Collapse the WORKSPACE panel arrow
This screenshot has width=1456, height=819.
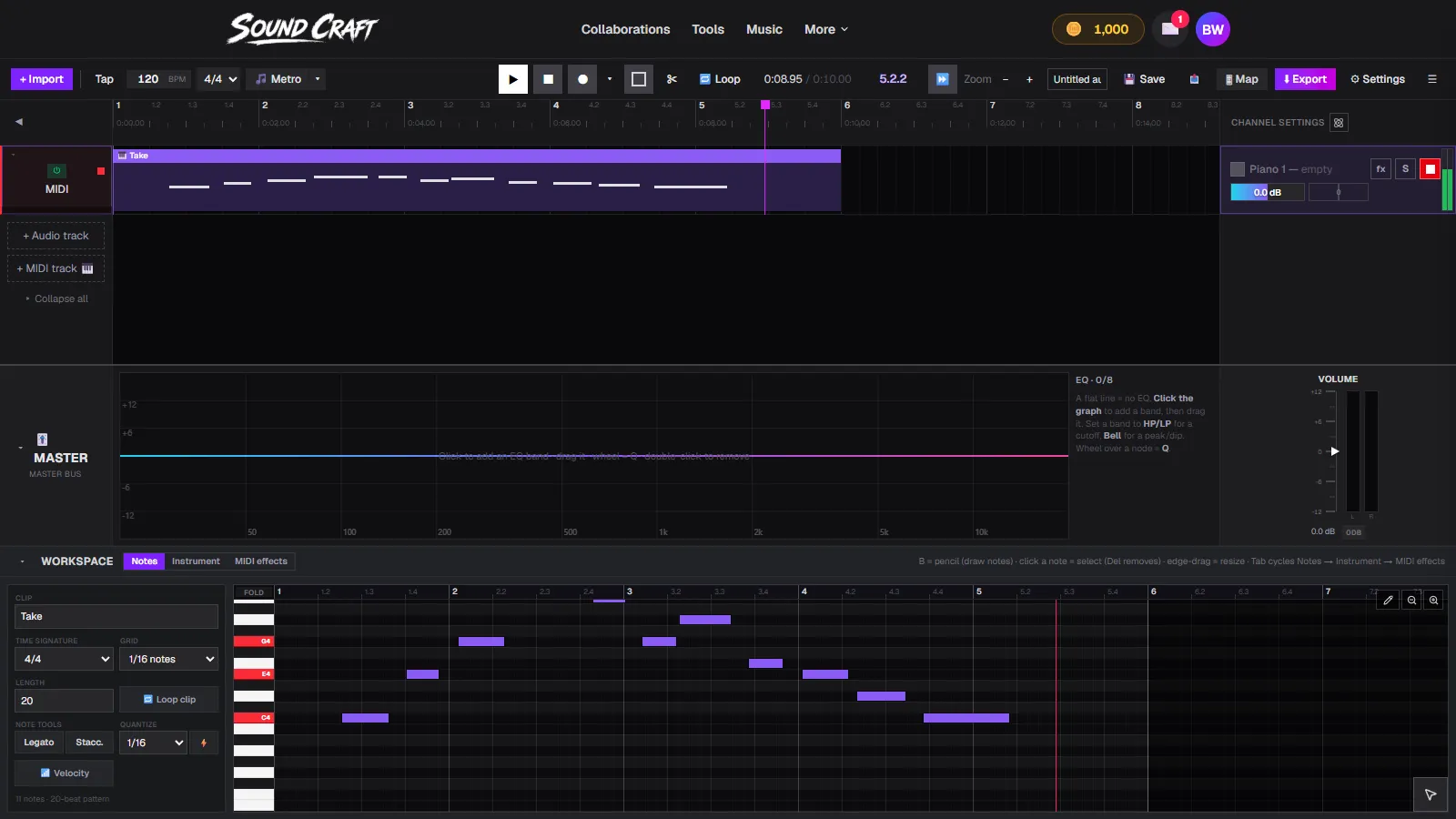click(22, 561)
